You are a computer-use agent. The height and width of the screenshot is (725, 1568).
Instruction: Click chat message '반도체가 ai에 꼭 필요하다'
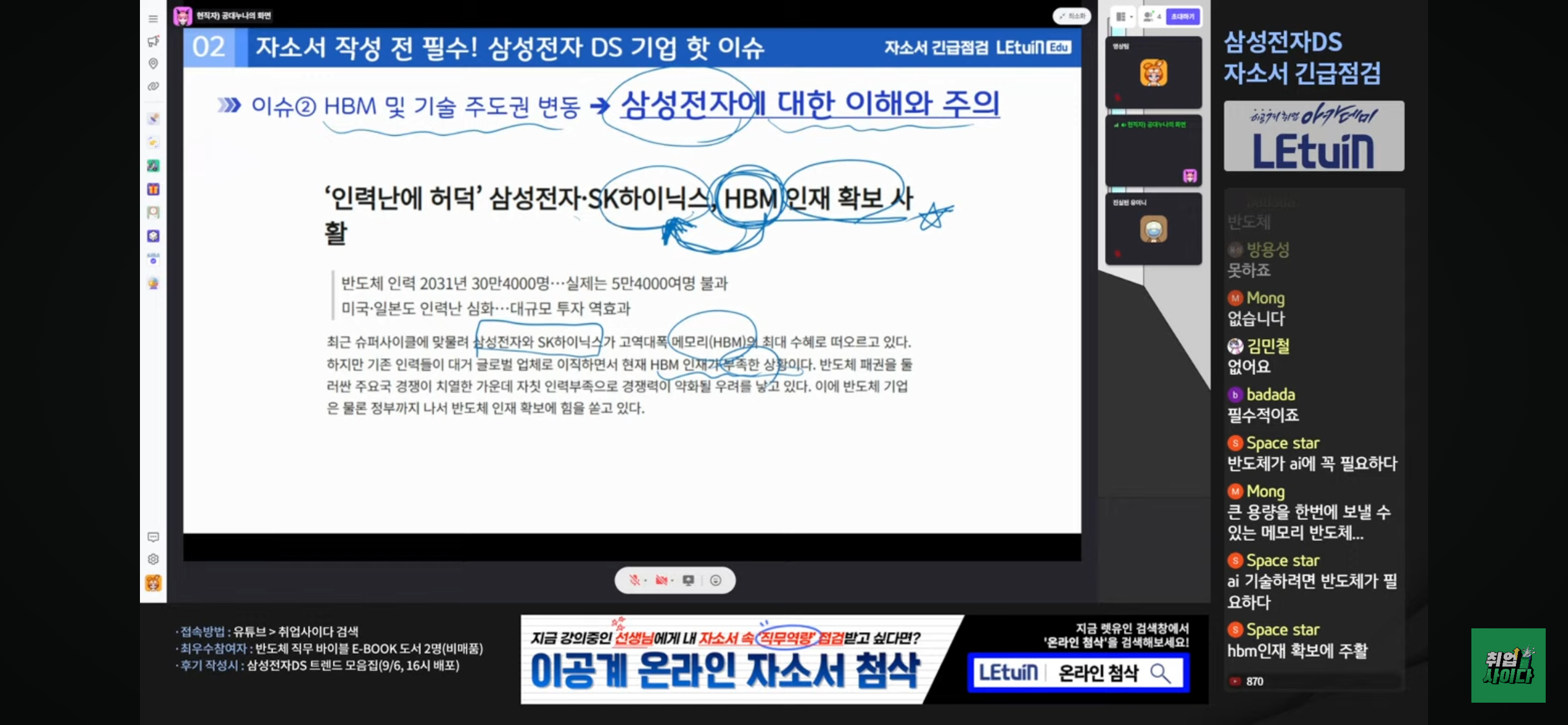(x=1312, y=464)
